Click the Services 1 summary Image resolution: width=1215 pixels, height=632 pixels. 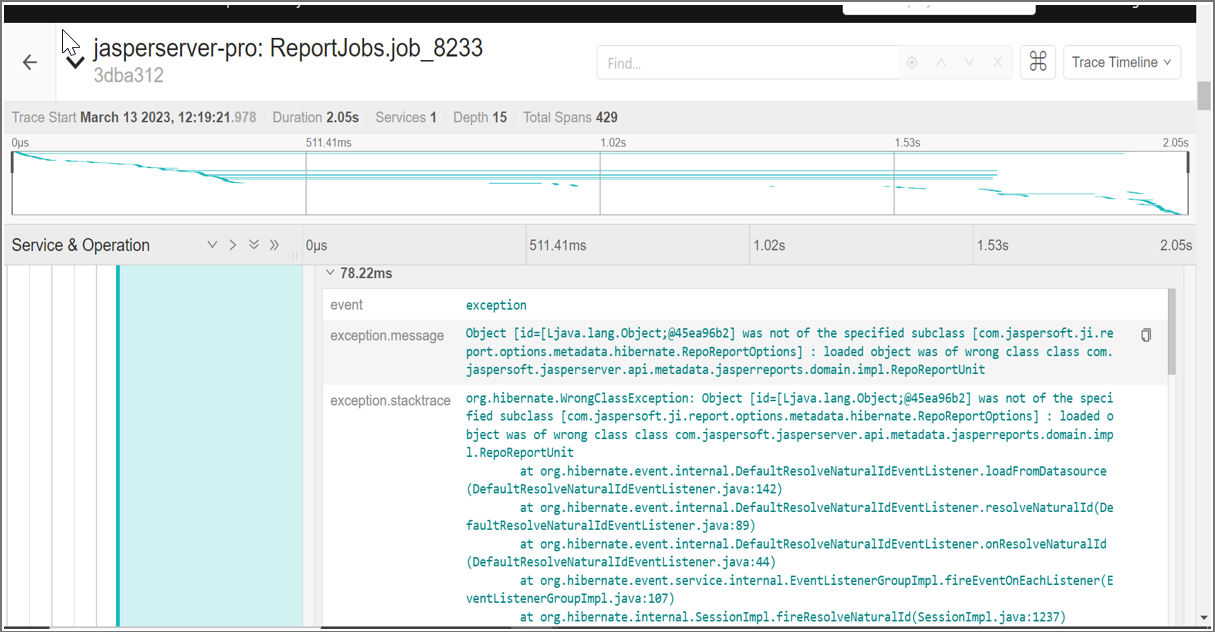point(406,117)
